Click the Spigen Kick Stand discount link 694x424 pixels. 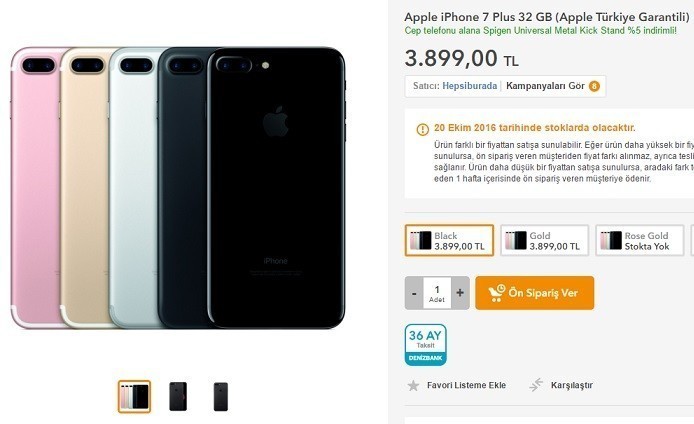tap(540, 31)
